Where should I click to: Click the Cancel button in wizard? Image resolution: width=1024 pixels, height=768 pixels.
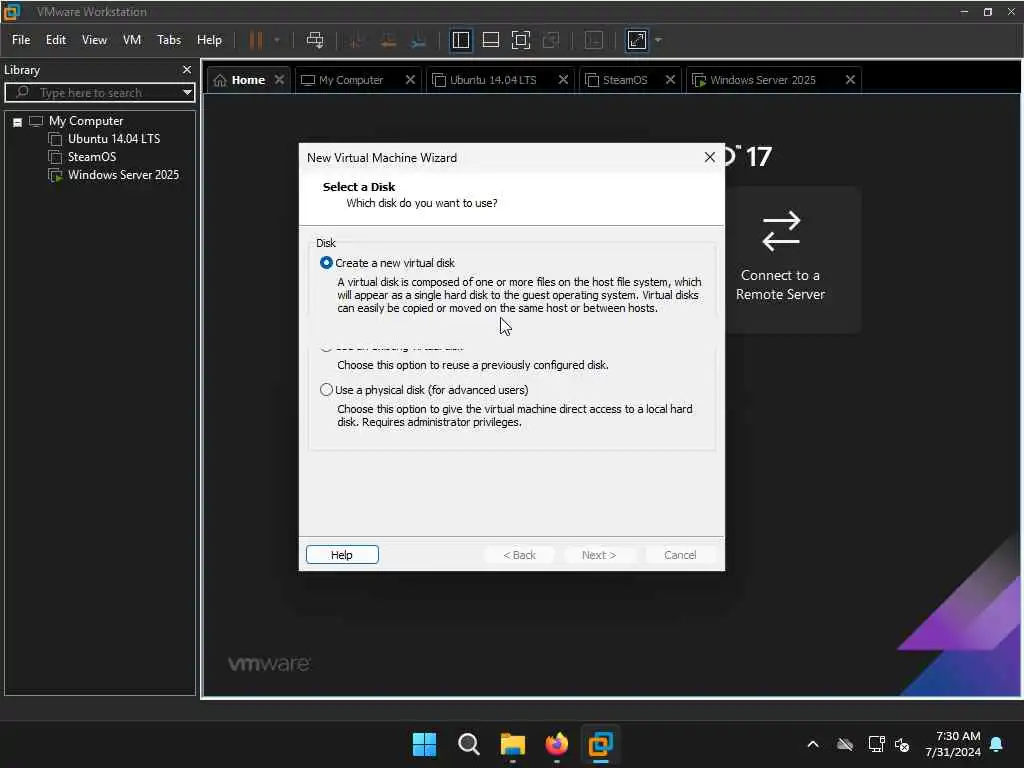pos(680,554)
